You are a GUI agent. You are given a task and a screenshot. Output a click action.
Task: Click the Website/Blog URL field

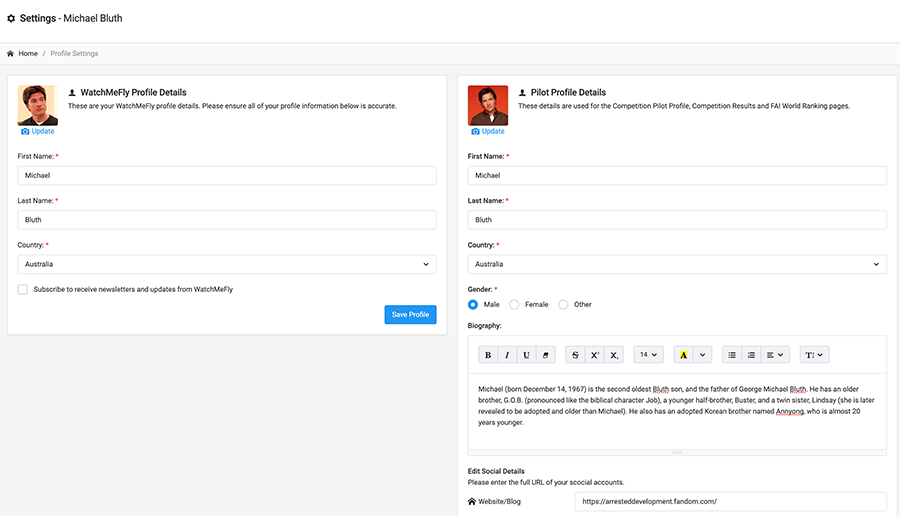(730, 502)
